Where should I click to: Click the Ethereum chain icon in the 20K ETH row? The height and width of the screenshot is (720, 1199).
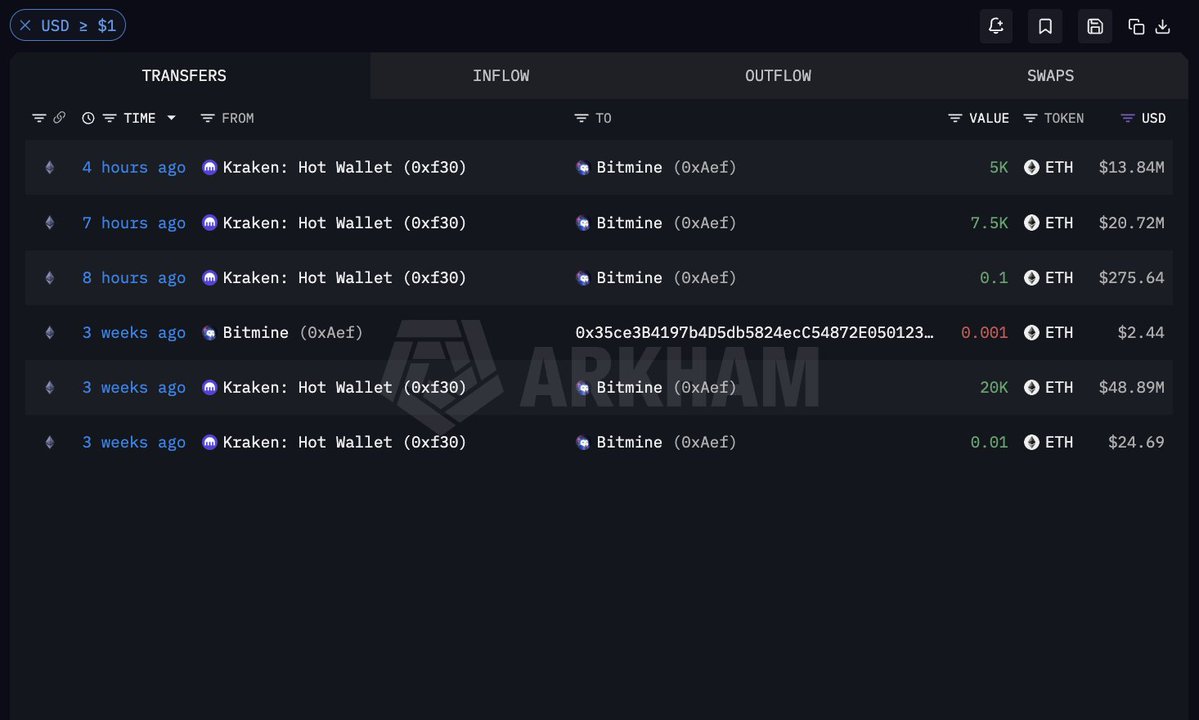point(50,388)
